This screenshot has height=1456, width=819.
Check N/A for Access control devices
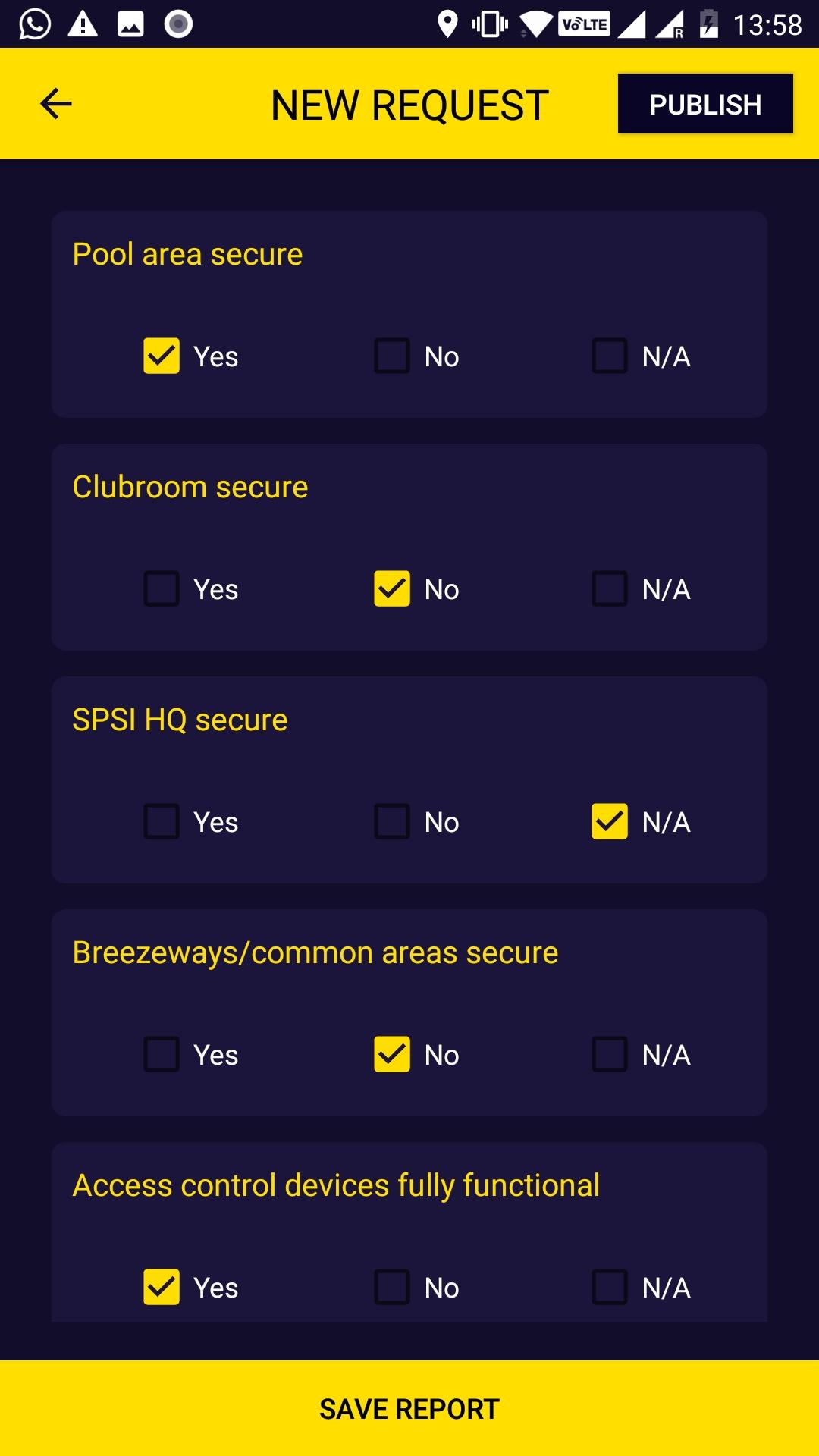(x=610, y=1287)
